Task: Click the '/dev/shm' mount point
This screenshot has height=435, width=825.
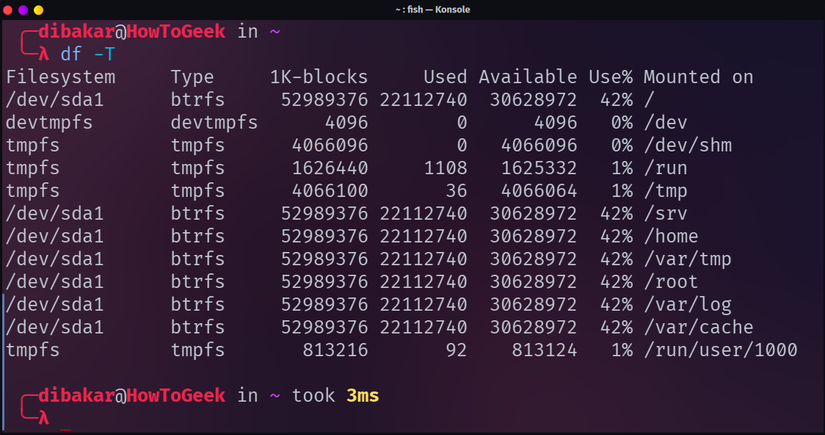Action: pos(688,145)
